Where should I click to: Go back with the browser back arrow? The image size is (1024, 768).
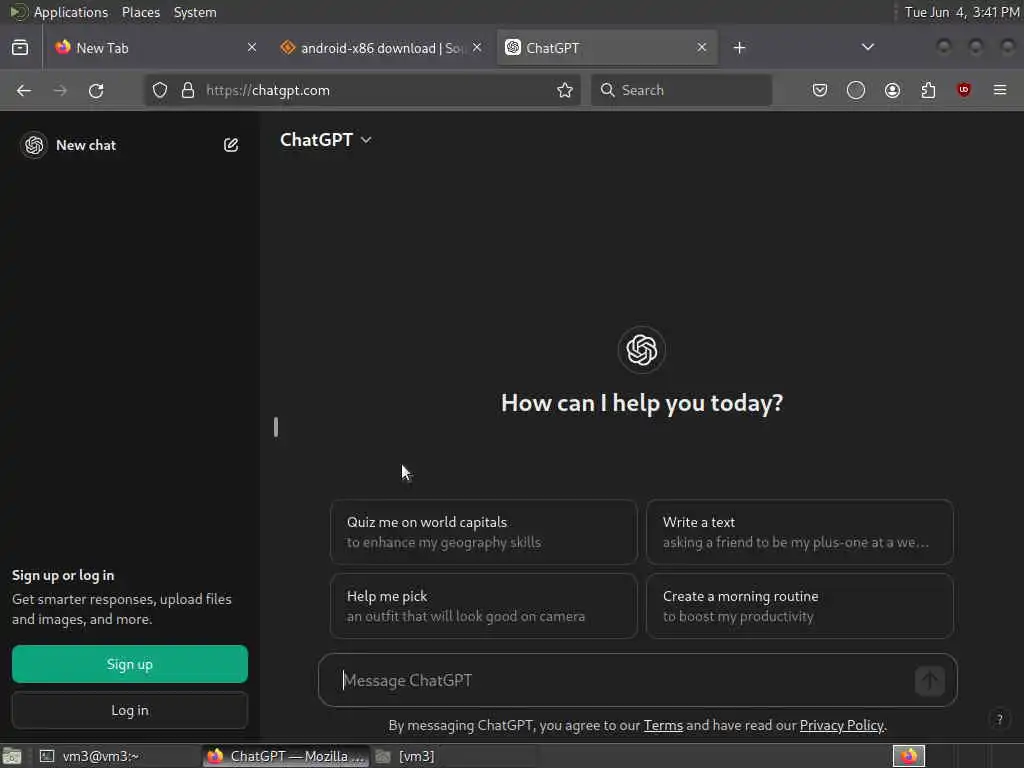pyautogui.click(x=24, y=90)
